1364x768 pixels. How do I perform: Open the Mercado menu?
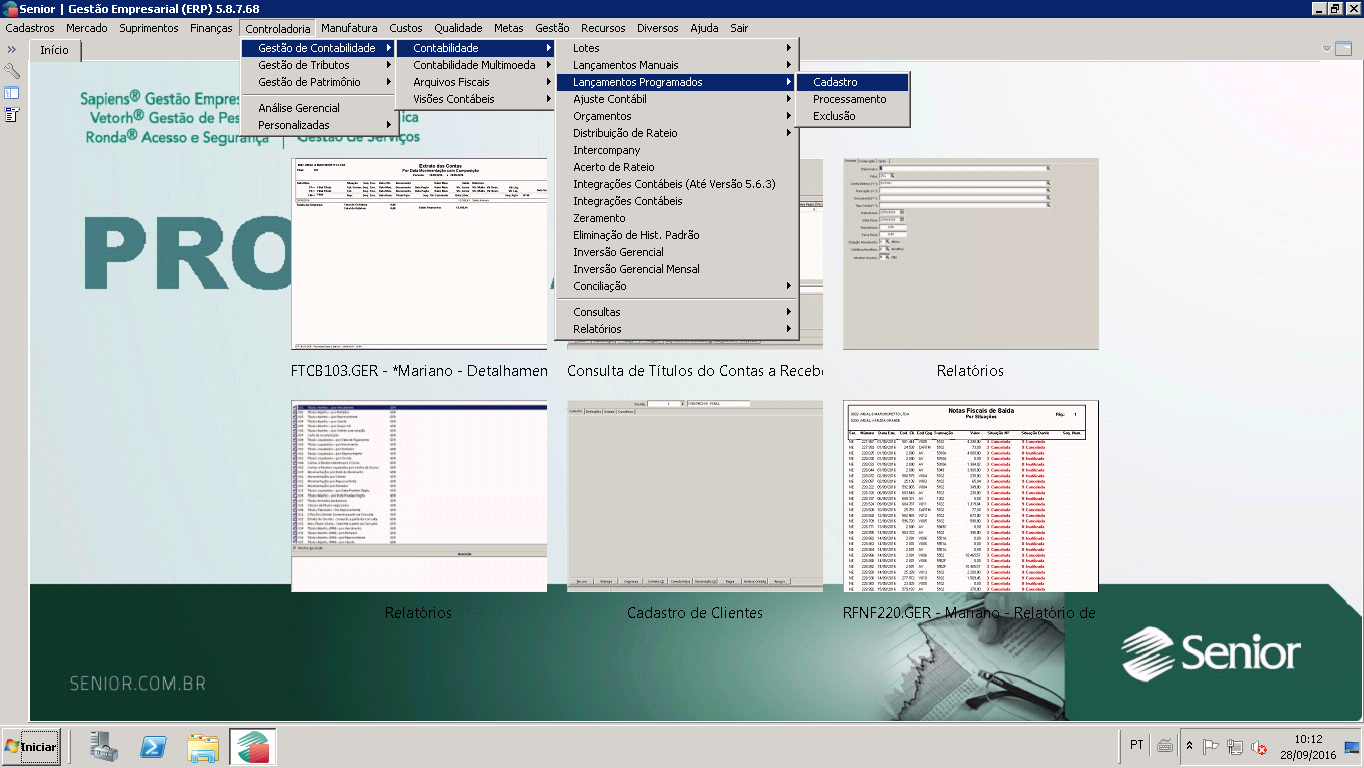[x=87, y=28]
